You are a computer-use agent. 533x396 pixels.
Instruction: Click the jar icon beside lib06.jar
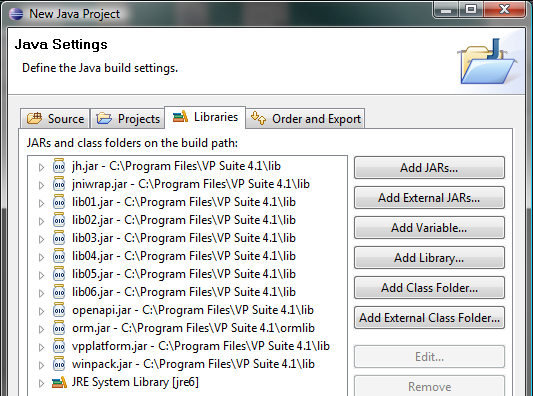(59, 292)
